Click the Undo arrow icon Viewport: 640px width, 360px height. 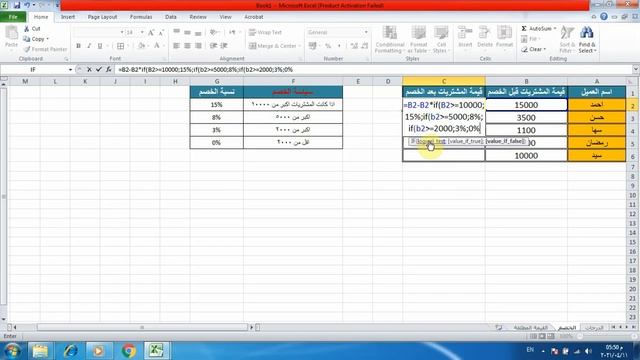[27, 5]
